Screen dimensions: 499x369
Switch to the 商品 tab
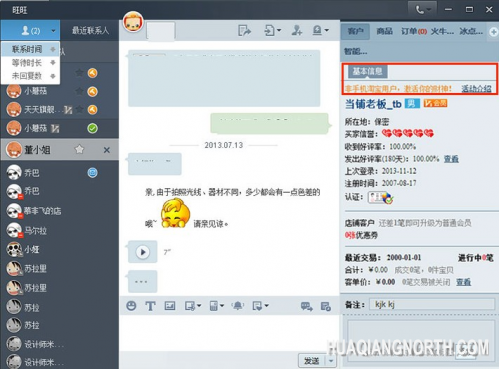(384, 31)
